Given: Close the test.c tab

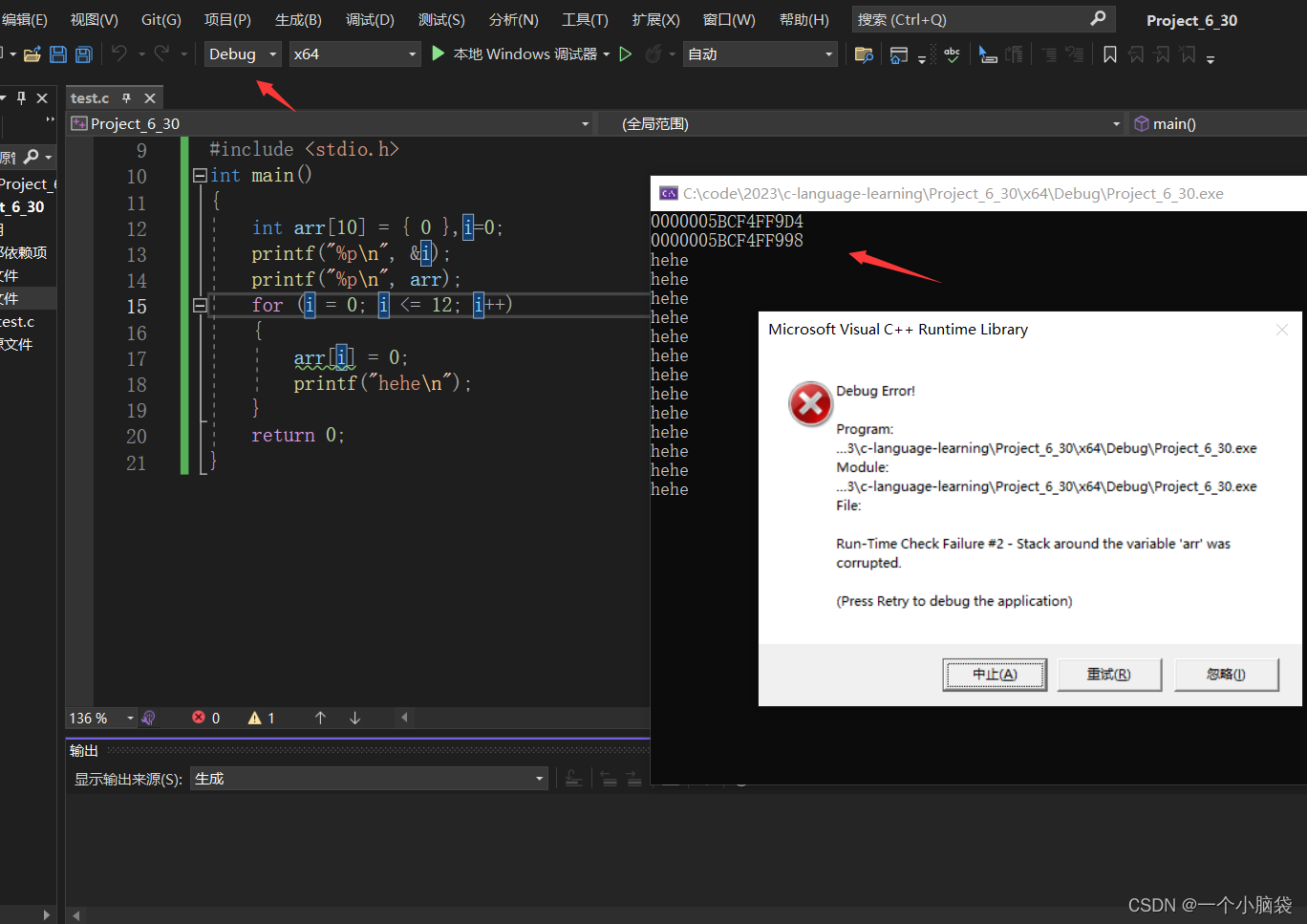Looking at the screenshot, I should (x=150, y=97).
